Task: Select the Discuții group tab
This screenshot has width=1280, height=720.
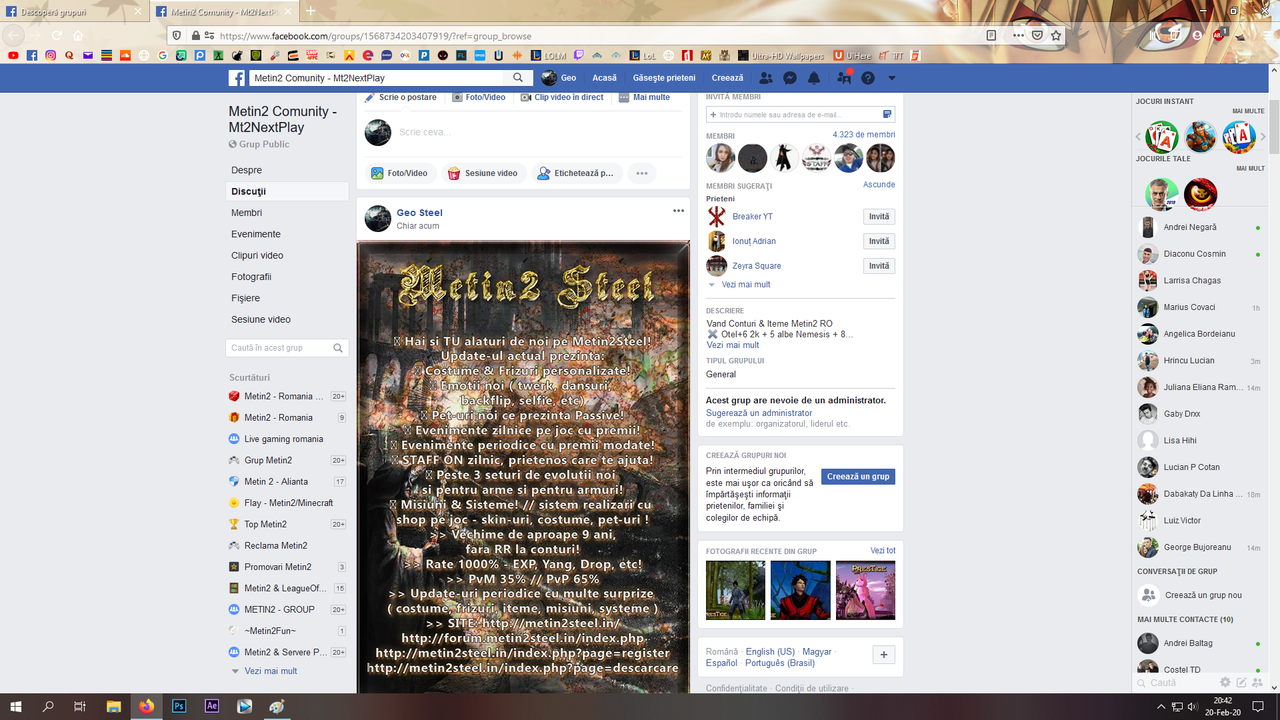Action: pos(287,191)
